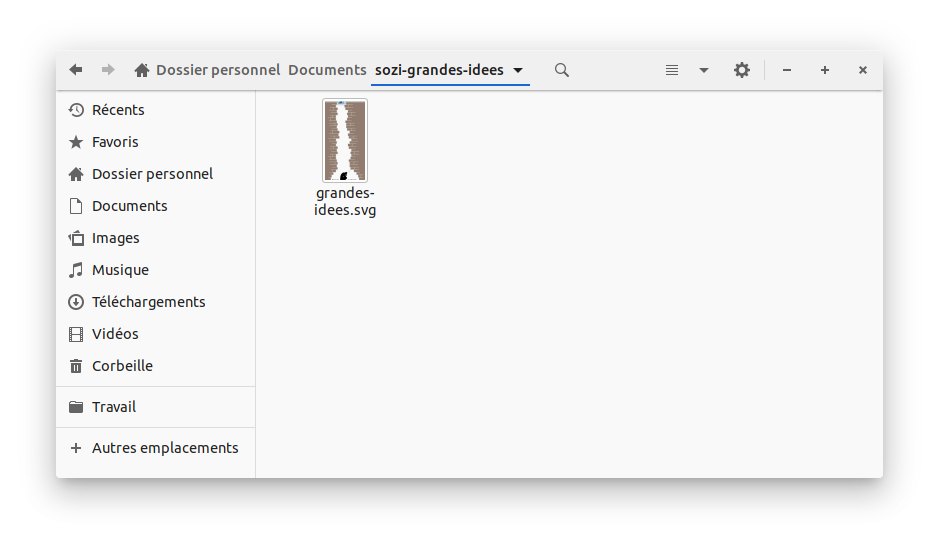939x540 pixels.
Task: Maximize the window with the plus button
Action: click(825, 70)
